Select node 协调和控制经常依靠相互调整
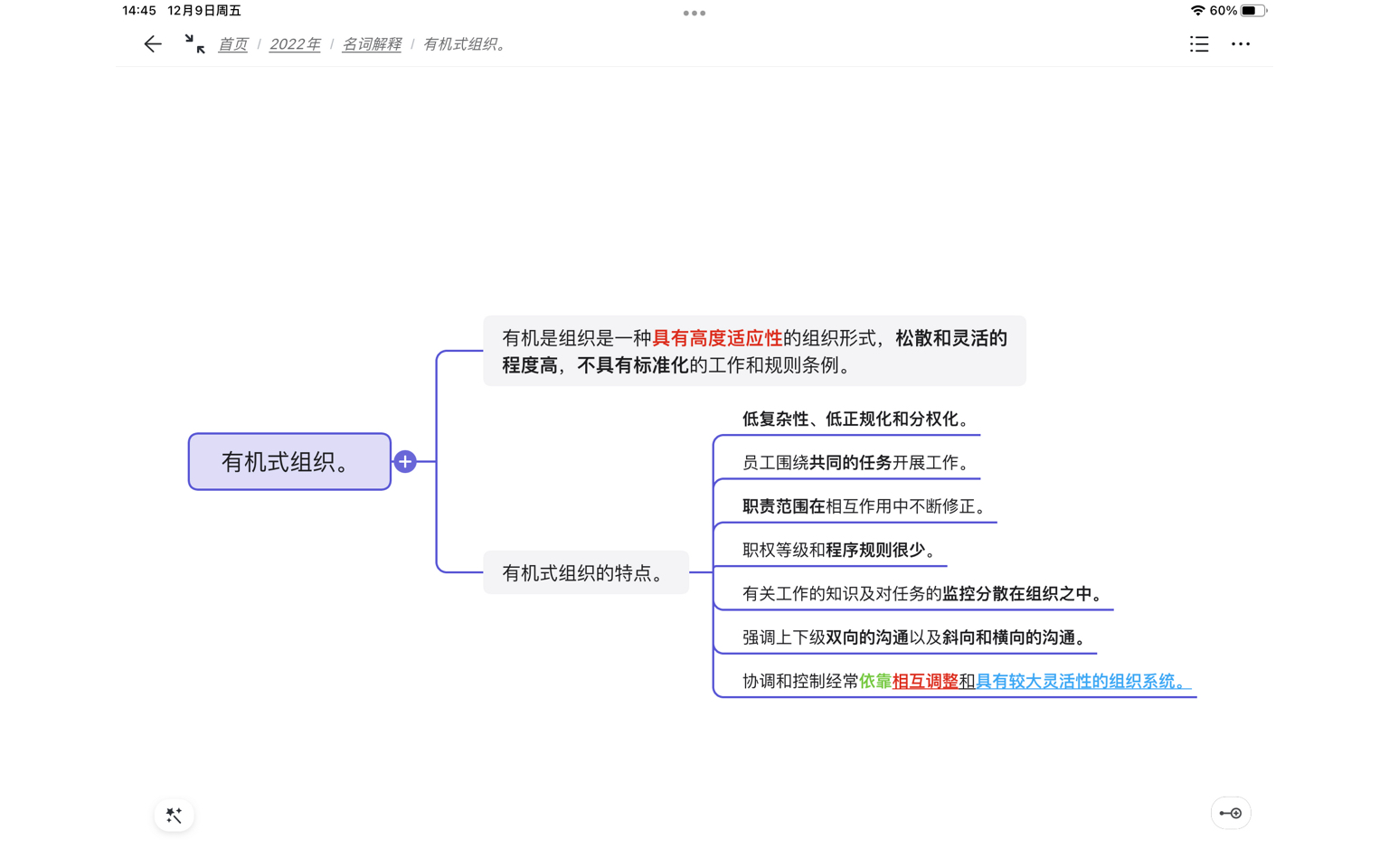Screen dimensions: 1389x868 pyautogui.click(x=965, y=682)
